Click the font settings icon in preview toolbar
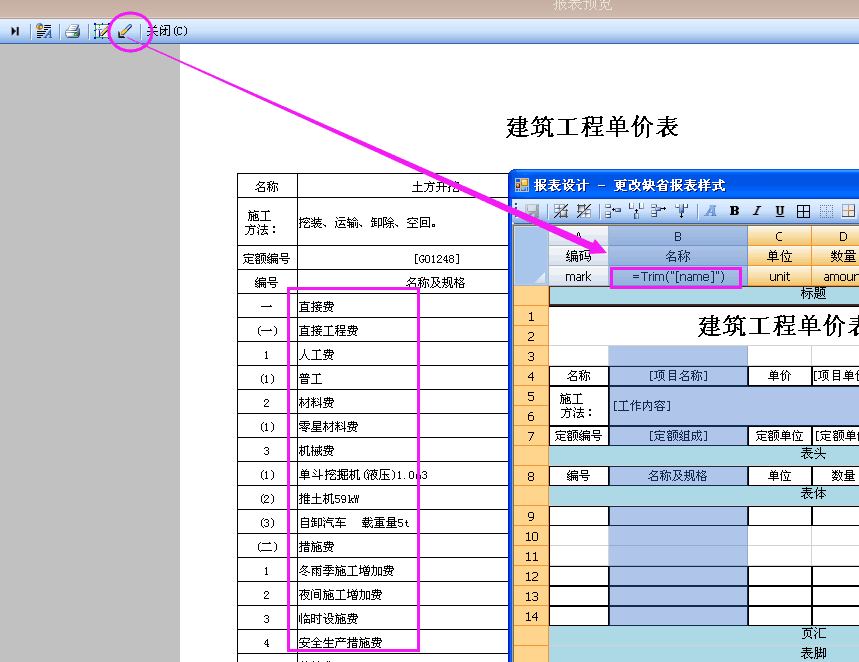This screenshot has width=859, height=662. [44, 31]
